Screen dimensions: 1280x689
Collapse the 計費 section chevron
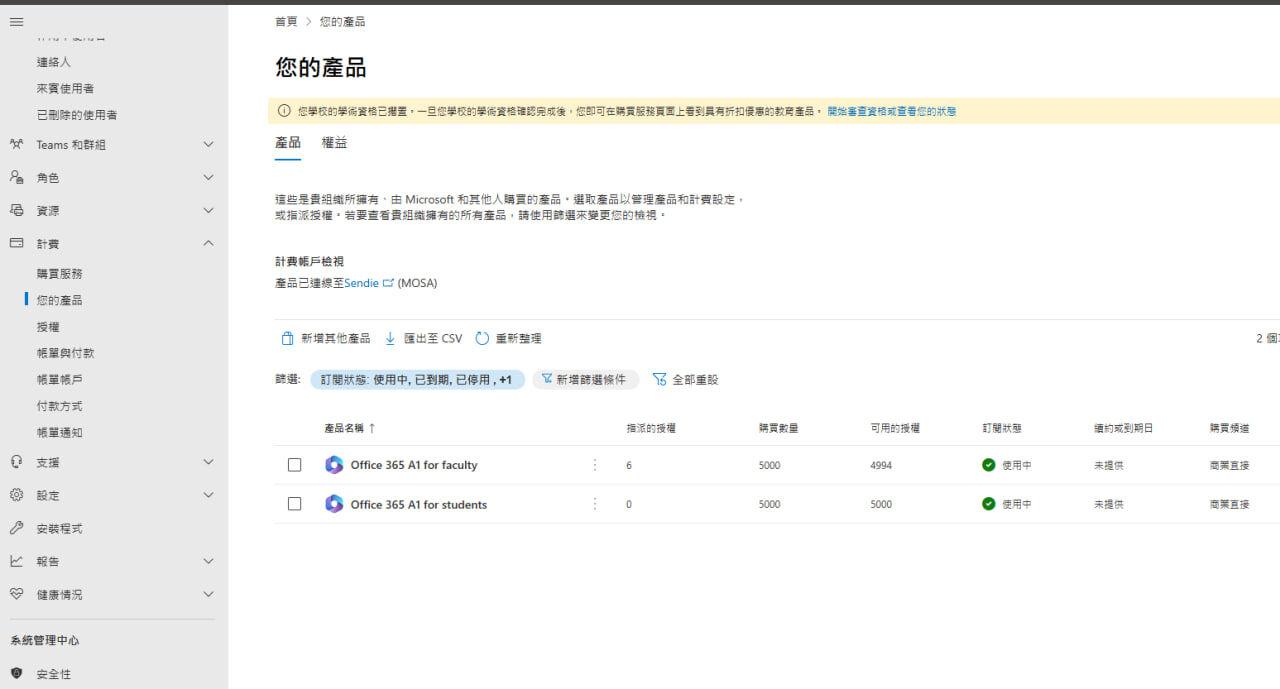pyautogui.click(x=208, y=244)
